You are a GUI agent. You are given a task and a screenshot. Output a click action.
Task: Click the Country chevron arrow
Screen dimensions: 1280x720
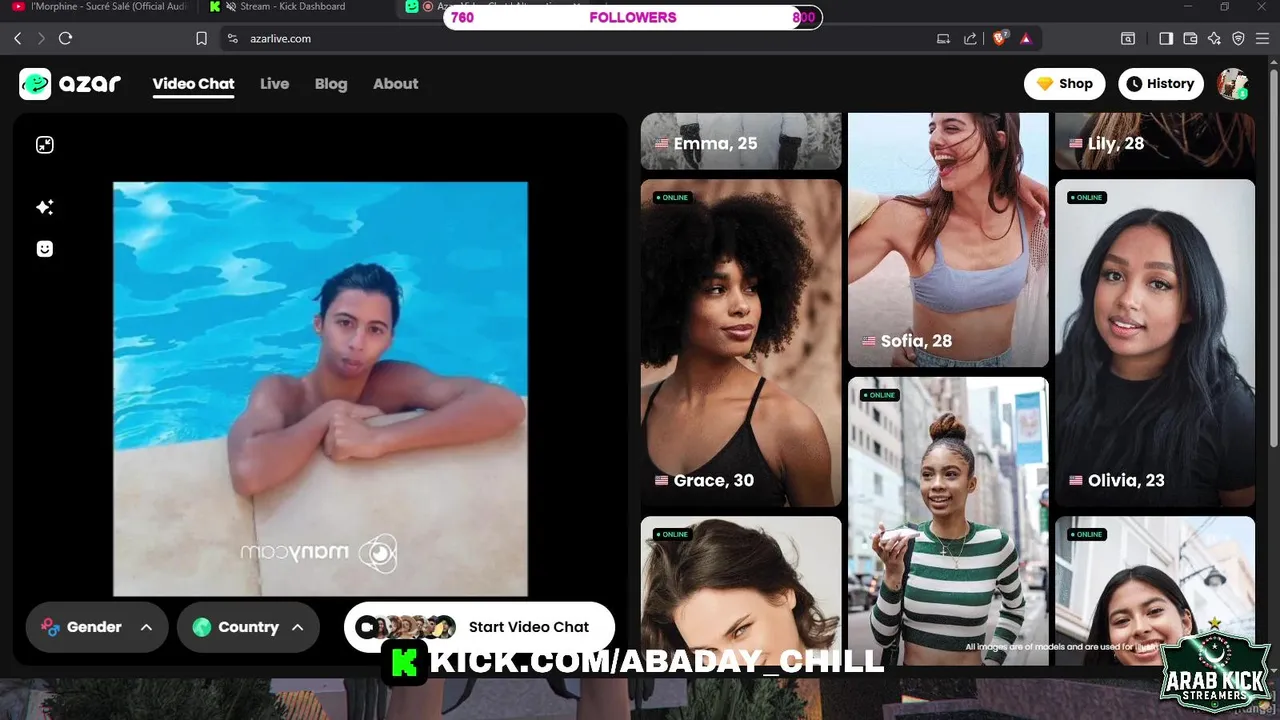pos(297,627)
